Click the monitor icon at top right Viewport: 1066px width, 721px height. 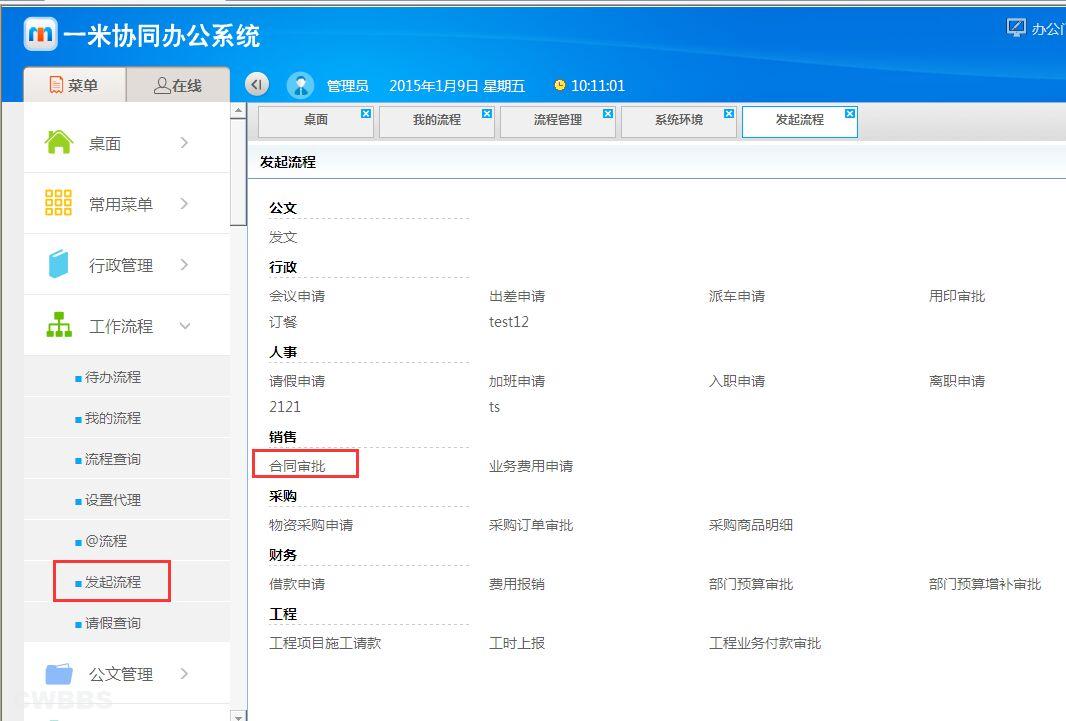pyautogui.click(x=1016, y=27)
